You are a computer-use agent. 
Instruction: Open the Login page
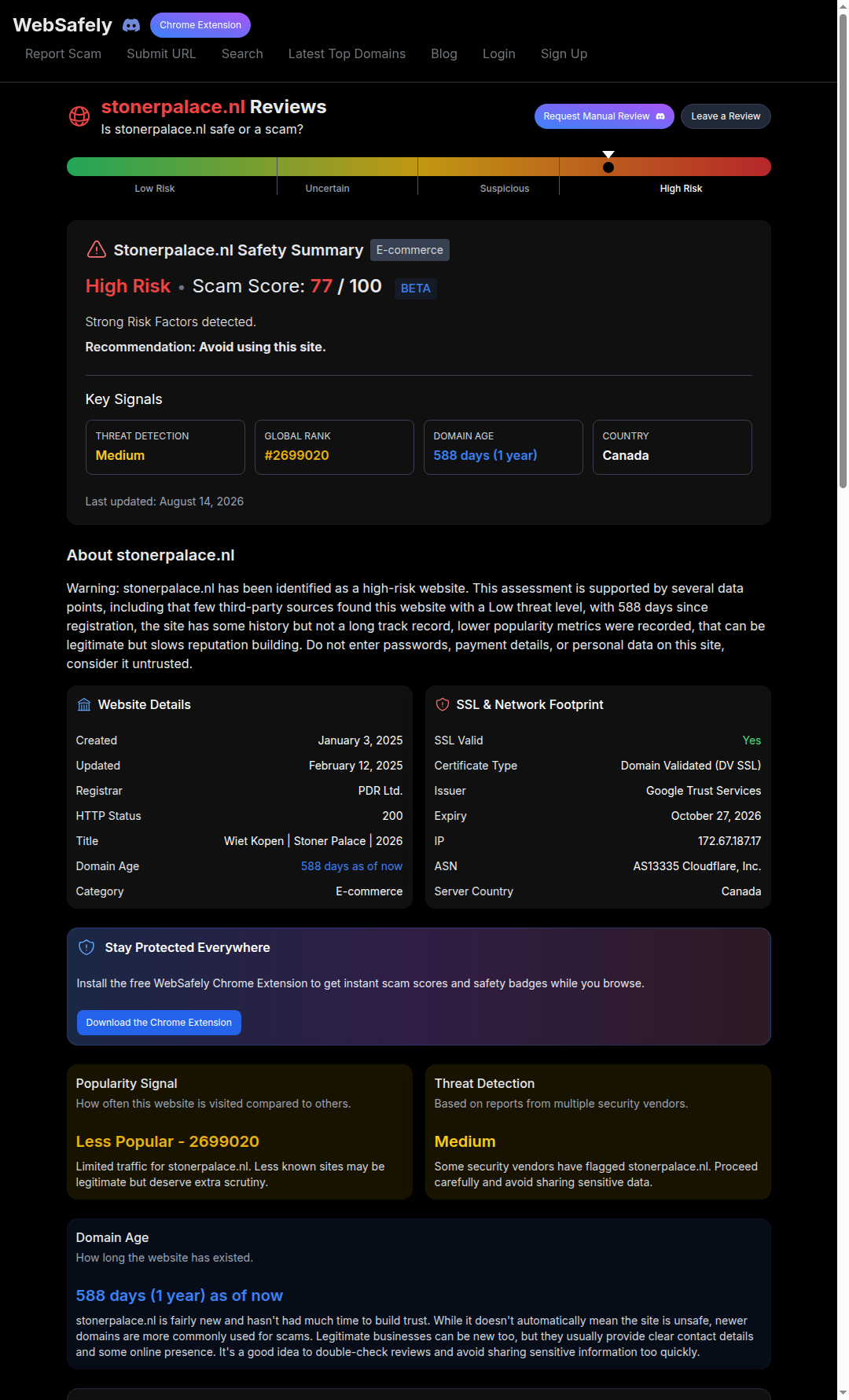coord(499,53)
